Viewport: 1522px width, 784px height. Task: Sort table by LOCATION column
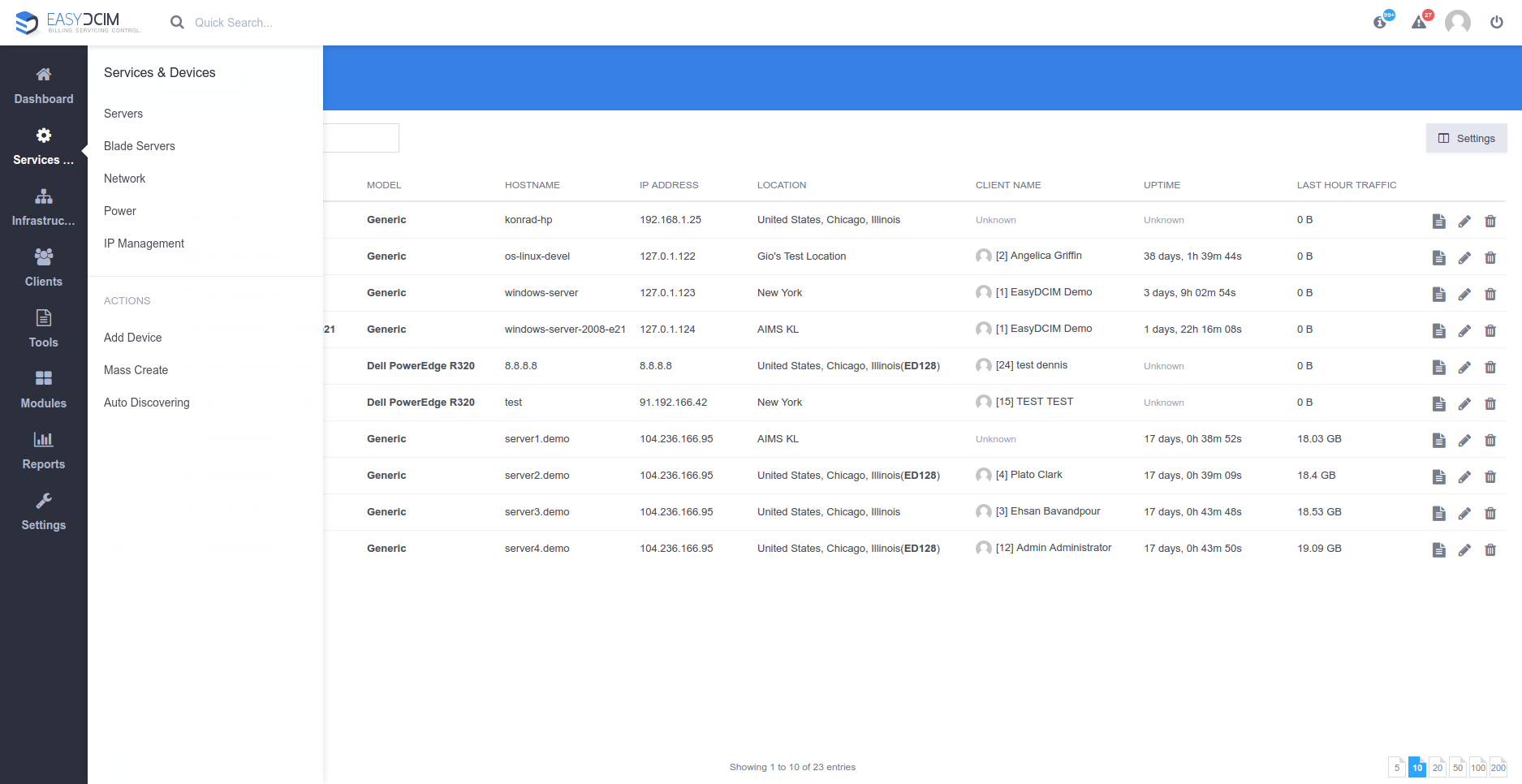click(782, 185)
